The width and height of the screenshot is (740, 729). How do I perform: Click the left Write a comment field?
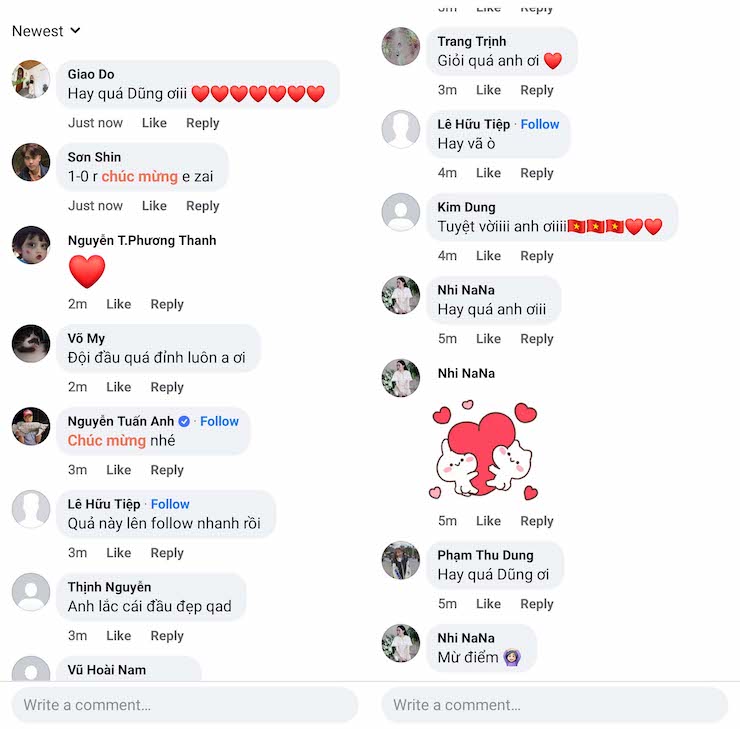185,705
